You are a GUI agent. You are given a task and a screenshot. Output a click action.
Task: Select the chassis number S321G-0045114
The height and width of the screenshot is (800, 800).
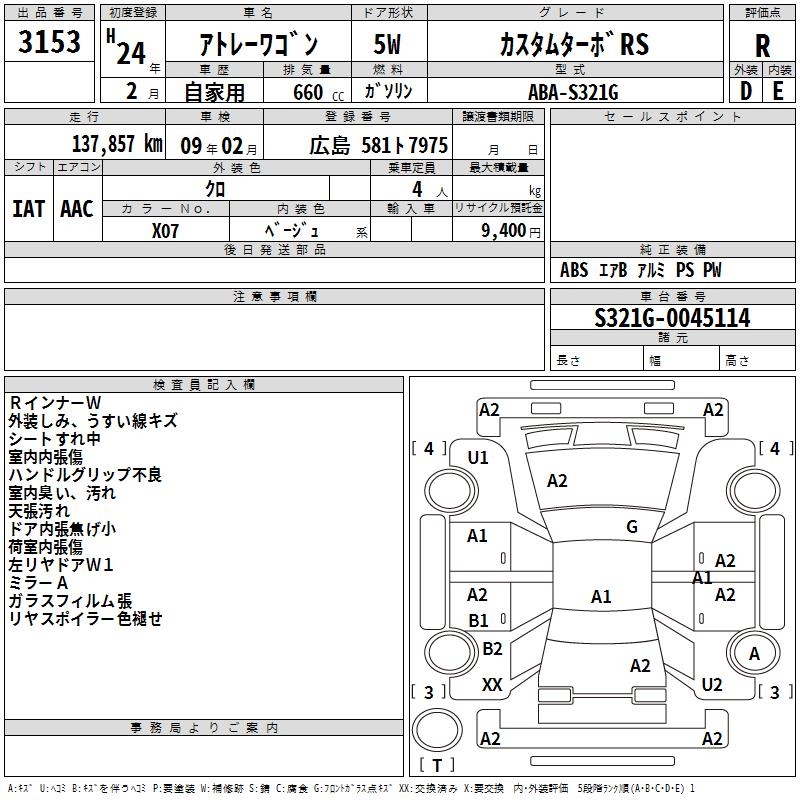(672, 318)
